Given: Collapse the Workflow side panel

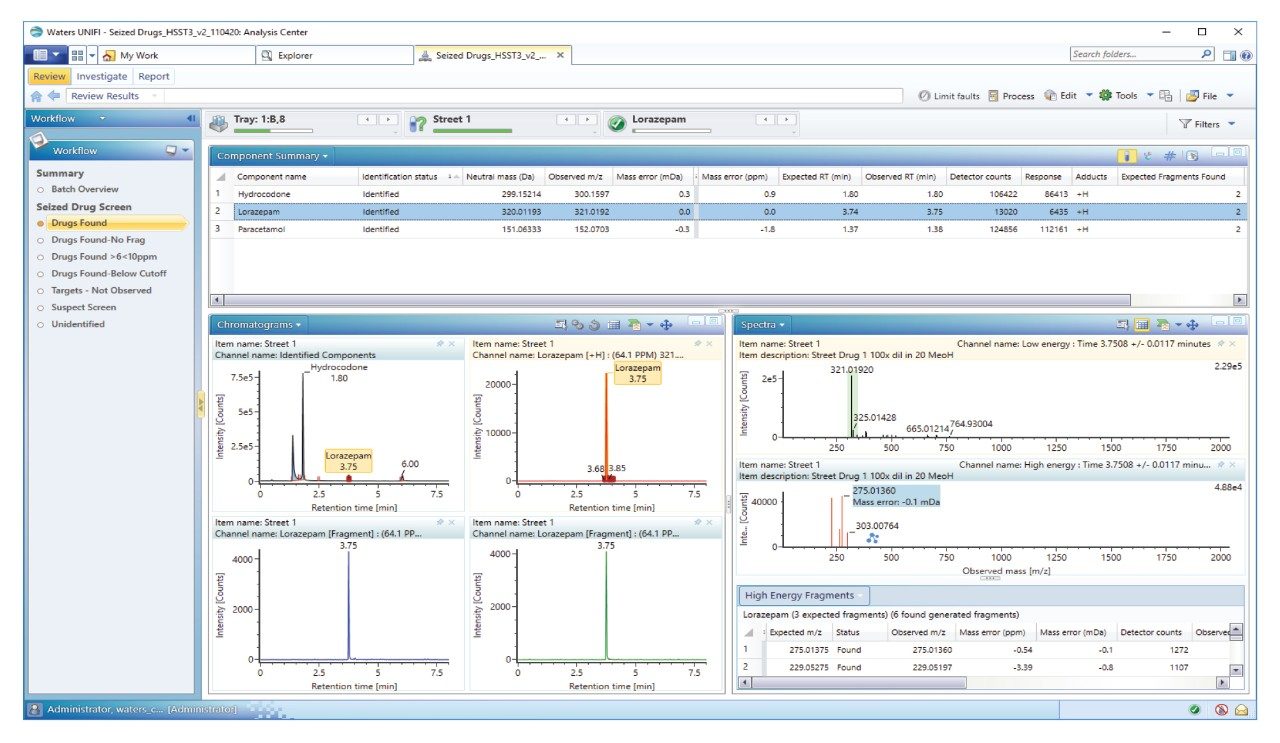Looking at the screenshot, I should 191,118.
